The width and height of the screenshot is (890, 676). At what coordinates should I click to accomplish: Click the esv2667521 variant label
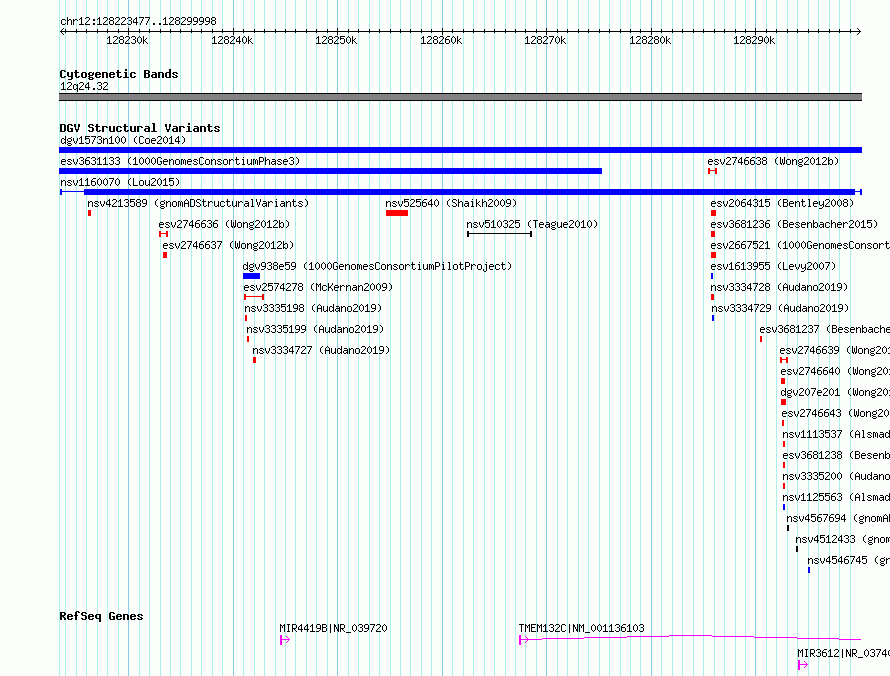click(x=800, y=245)
